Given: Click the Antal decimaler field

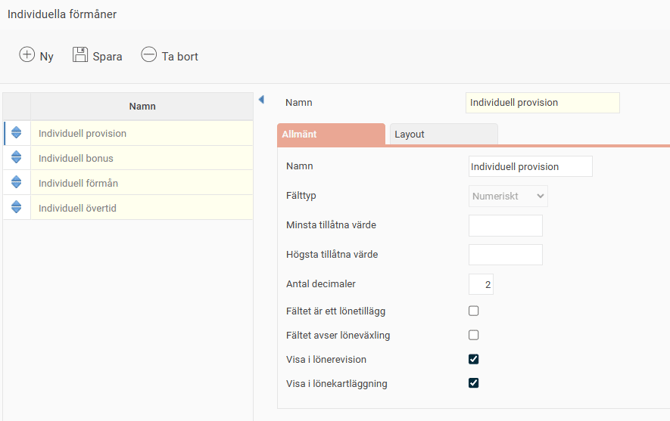Looking at the screenshot, I should (481, 285).
